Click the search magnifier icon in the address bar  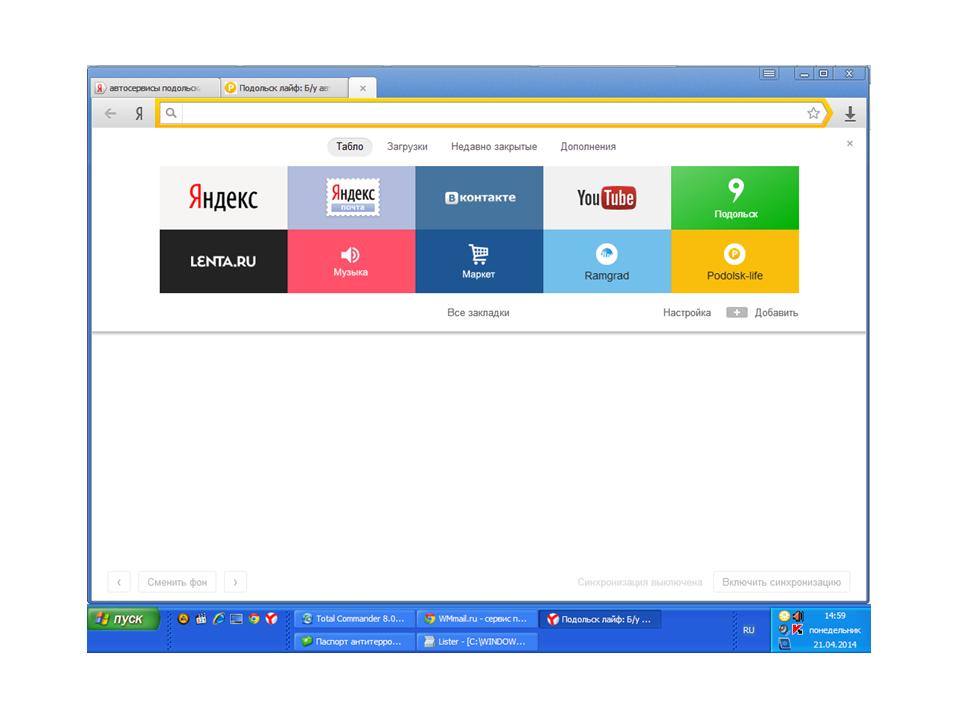point(171,113)
